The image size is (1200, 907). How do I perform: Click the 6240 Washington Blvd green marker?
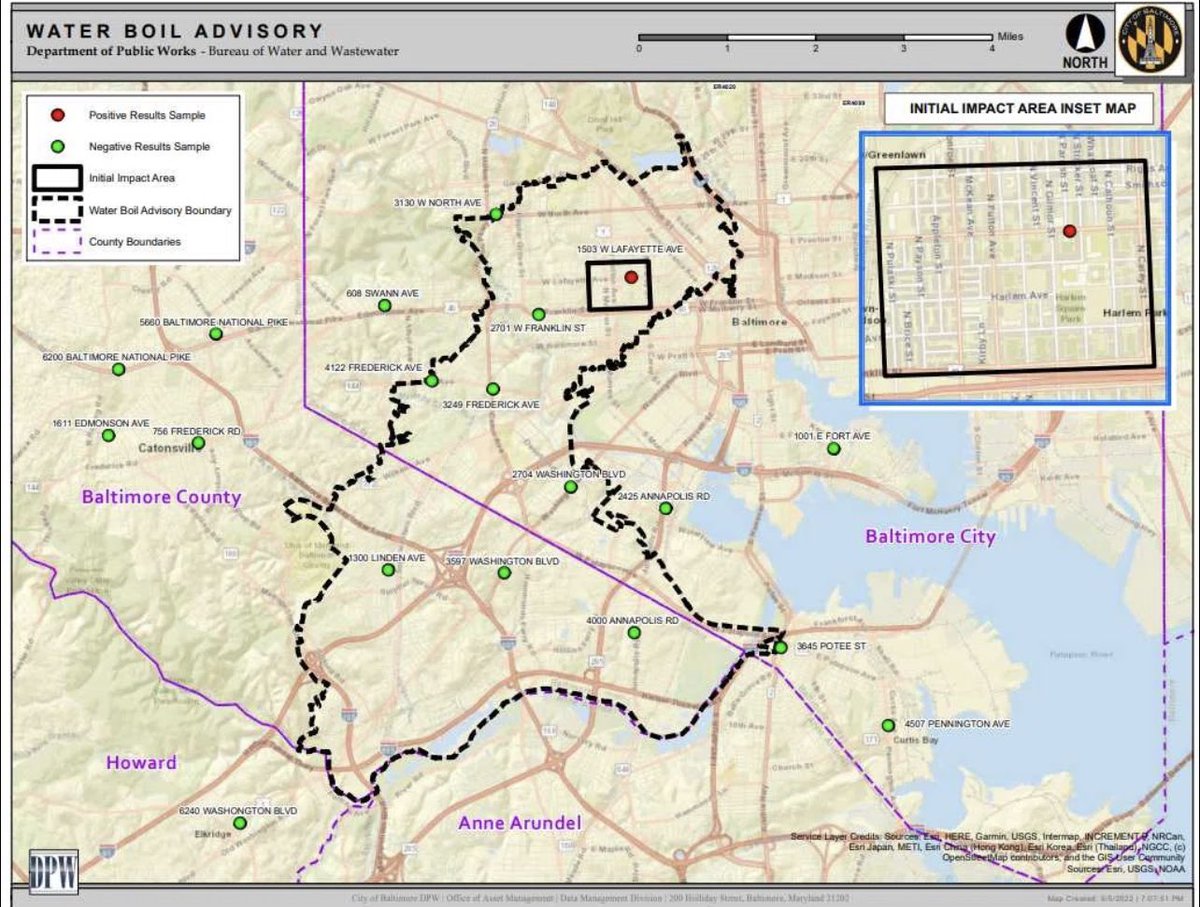click(x=240, y=823)
